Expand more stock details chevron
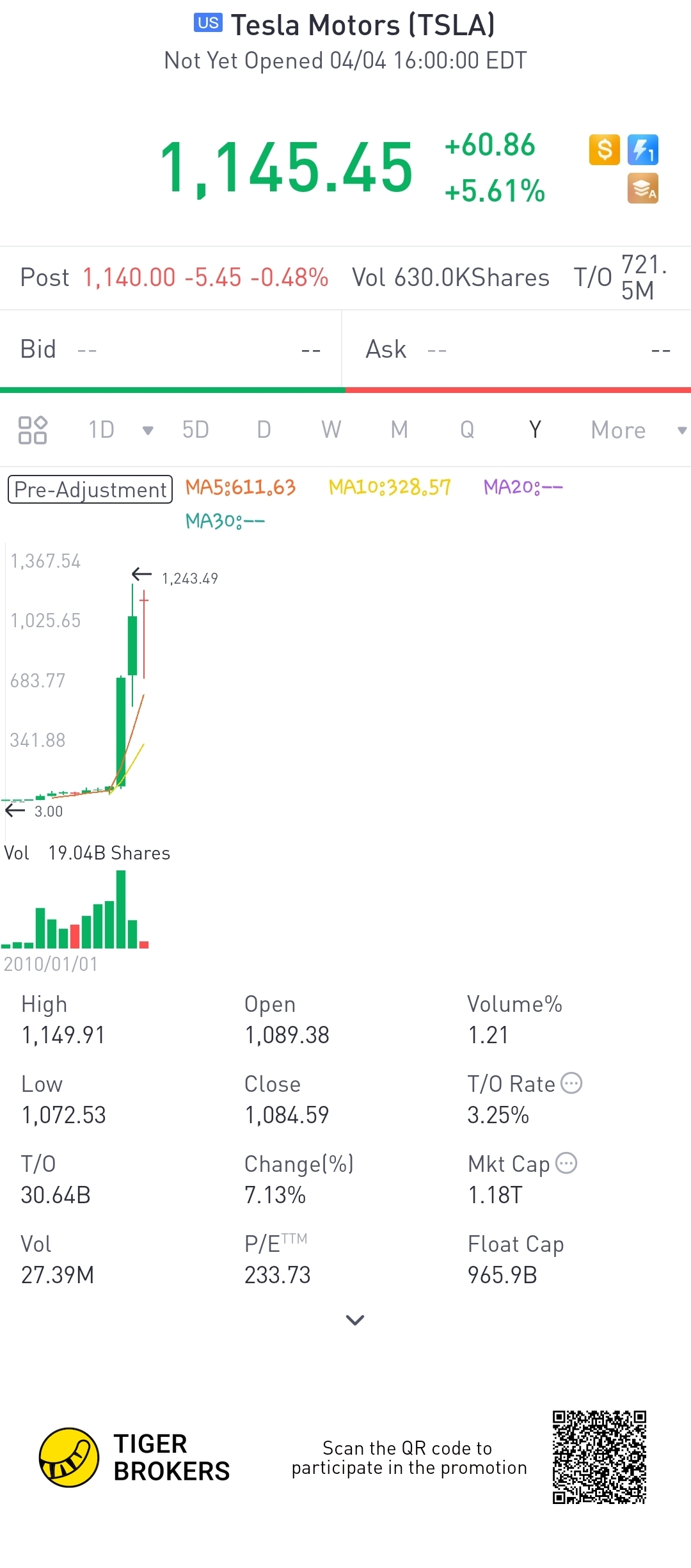Image resolution: width=691 pixels, height=1568 pixels. coord(355,1320)
